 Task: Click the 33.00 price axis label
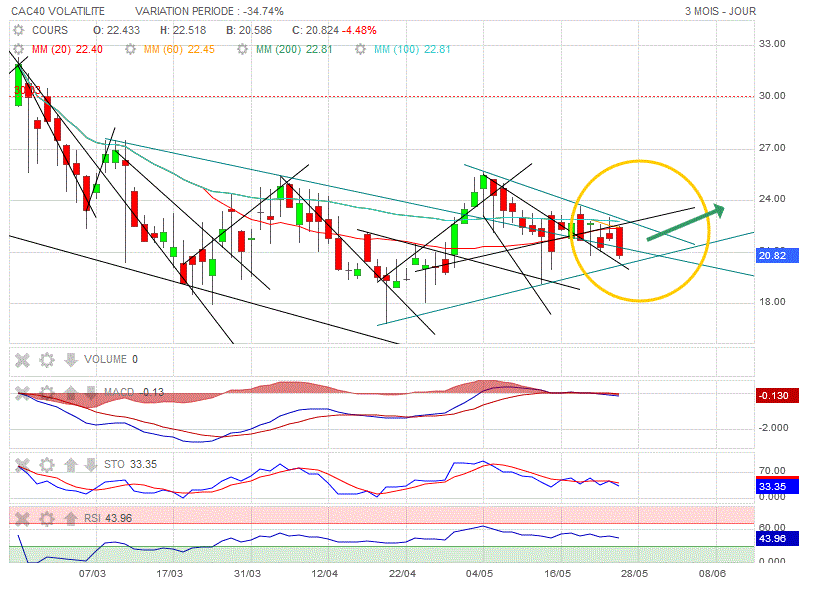[x=772, y=44]
